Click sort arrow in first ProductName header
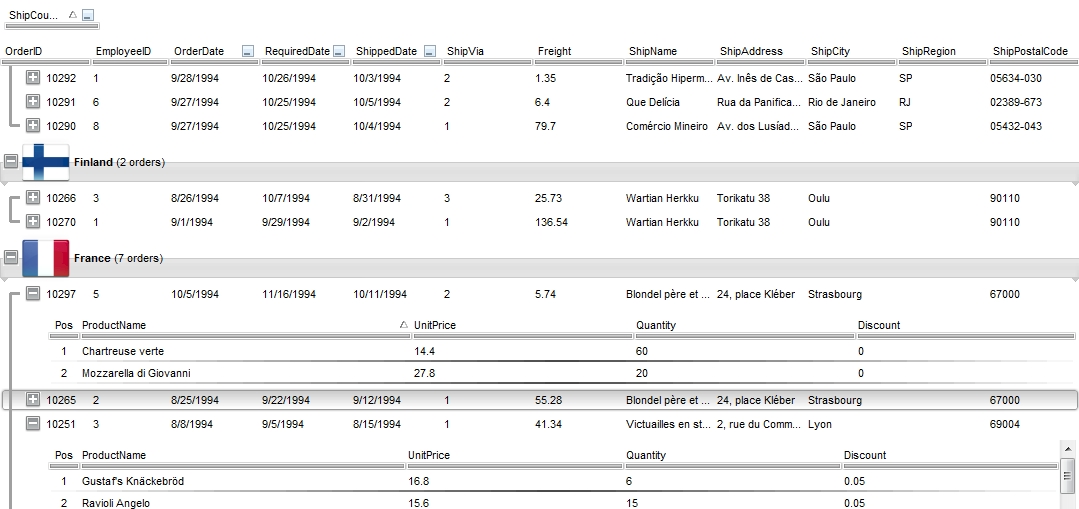The width and height of the screenshot is (1079, 509). pyautogui.click(x=403, y=325)
